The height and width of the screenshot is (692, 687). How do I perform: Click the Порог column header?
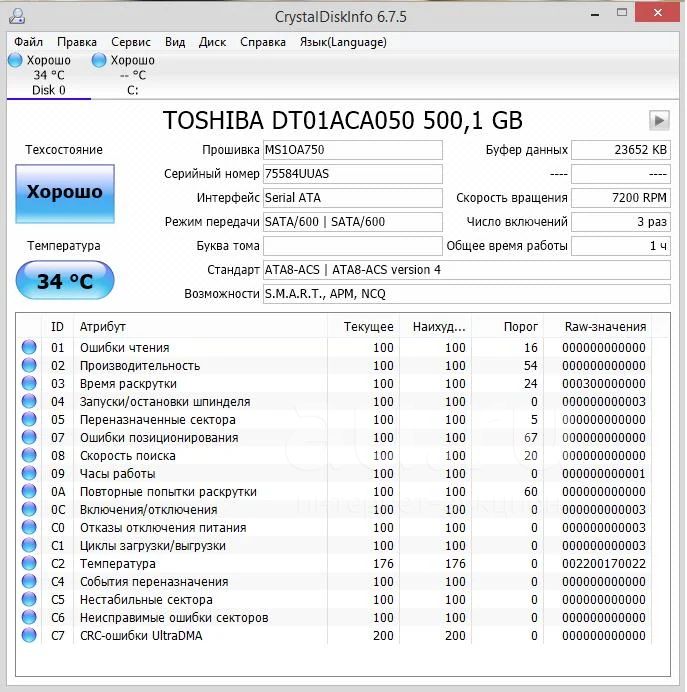(507, 327)
